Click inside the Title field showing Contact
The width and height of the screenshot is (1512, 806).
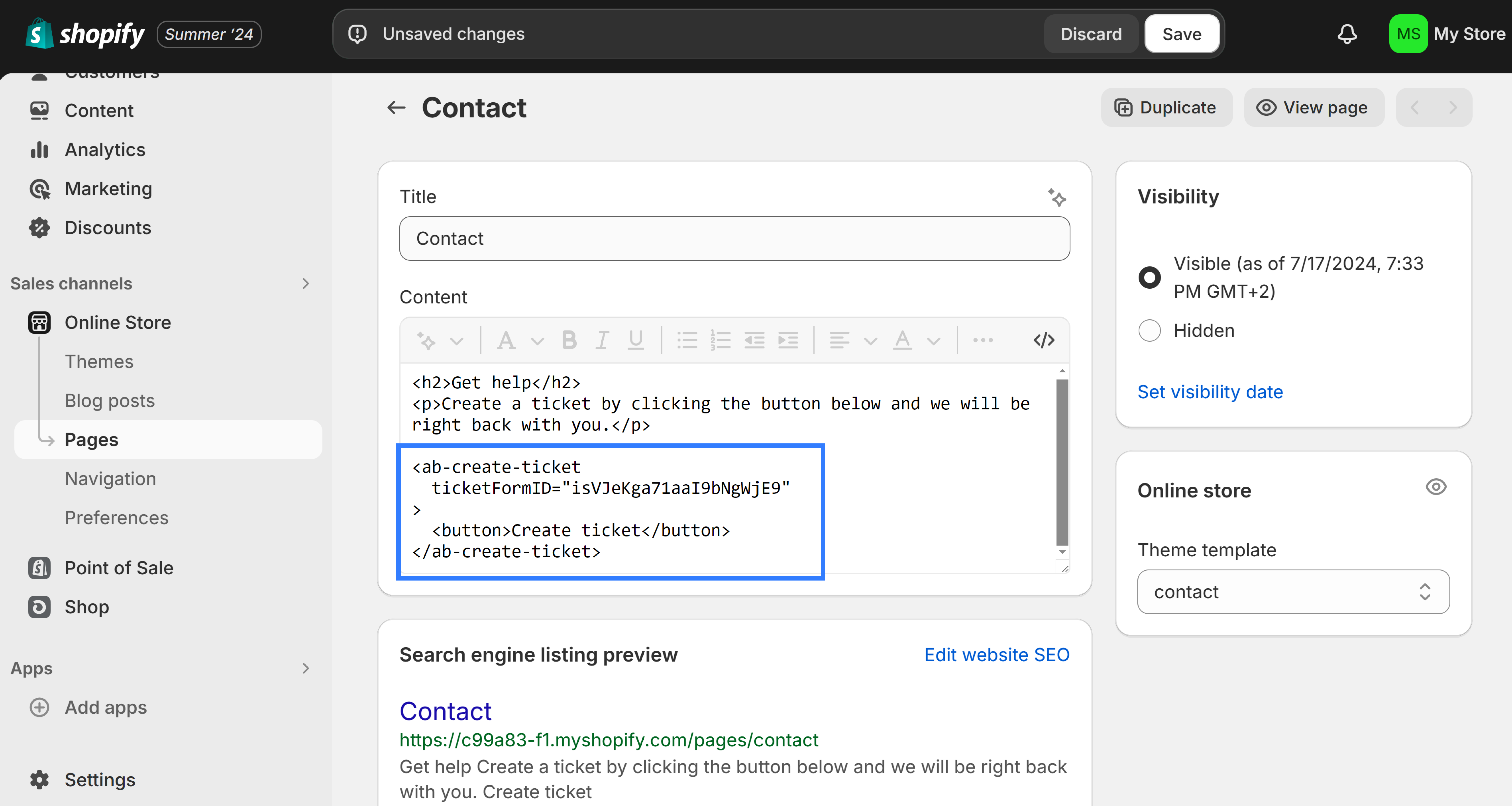(734, 238)
